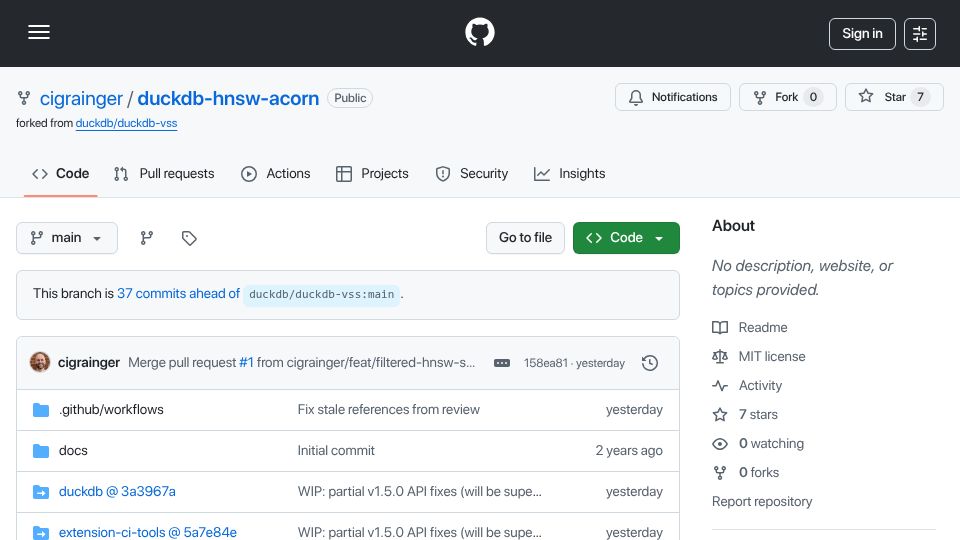
Task: Open the cigrainger owner profile link
Action: pos(81,99)
